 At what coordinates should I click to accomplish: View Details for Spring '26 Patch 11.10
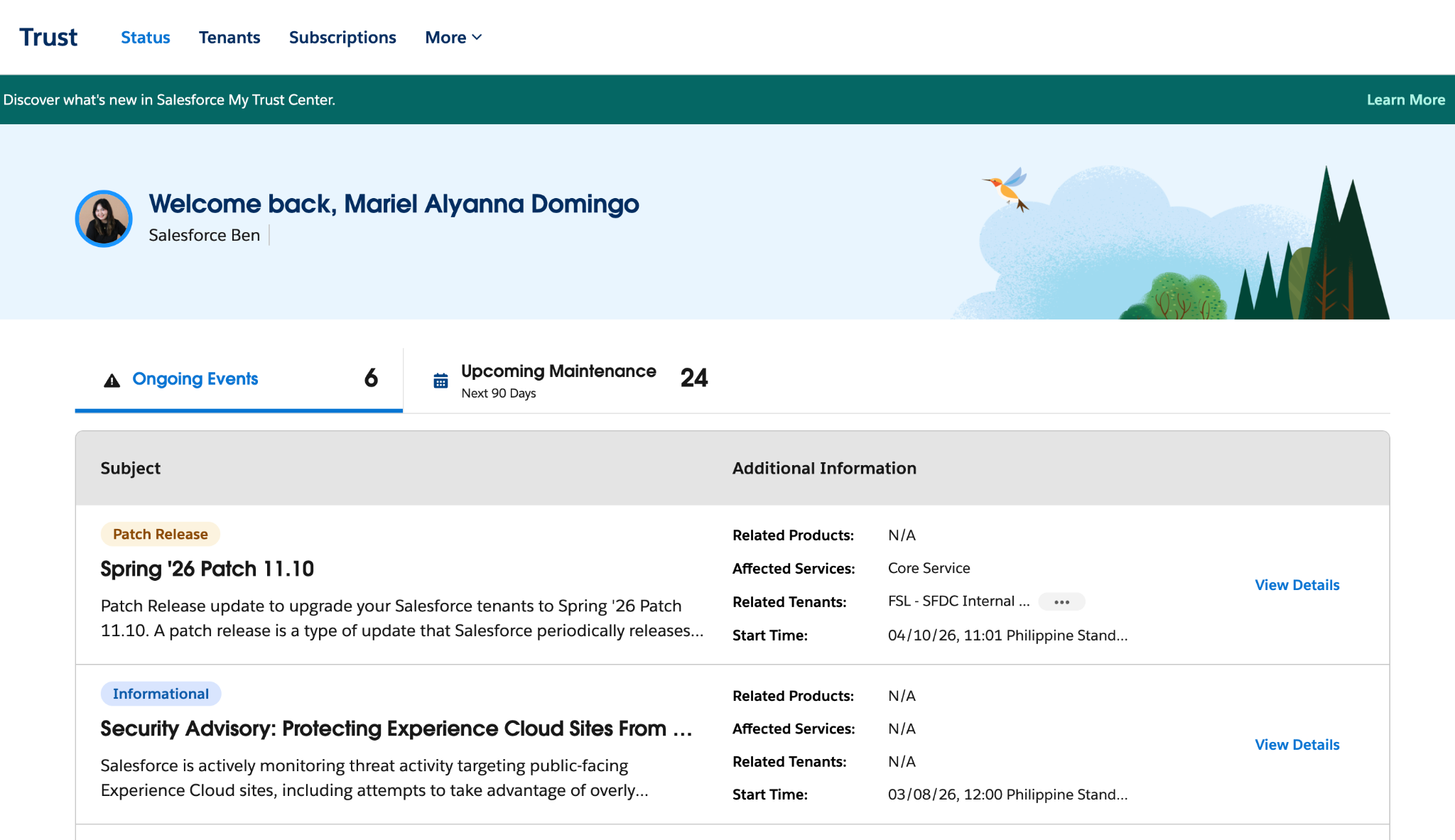click(1297, 584)
